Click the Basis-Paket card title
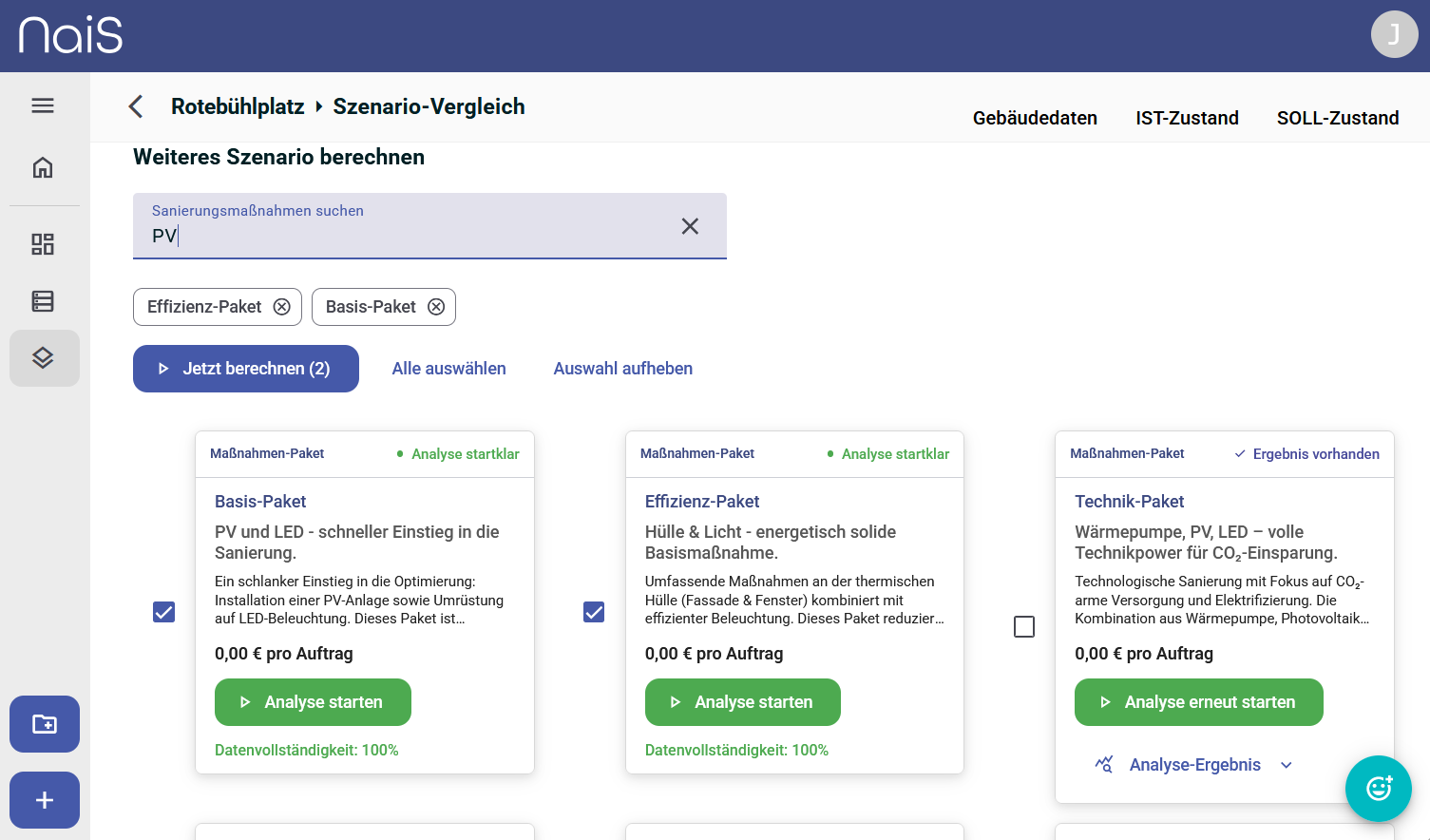Screen dimensions: 1430x840 [260, 502]
